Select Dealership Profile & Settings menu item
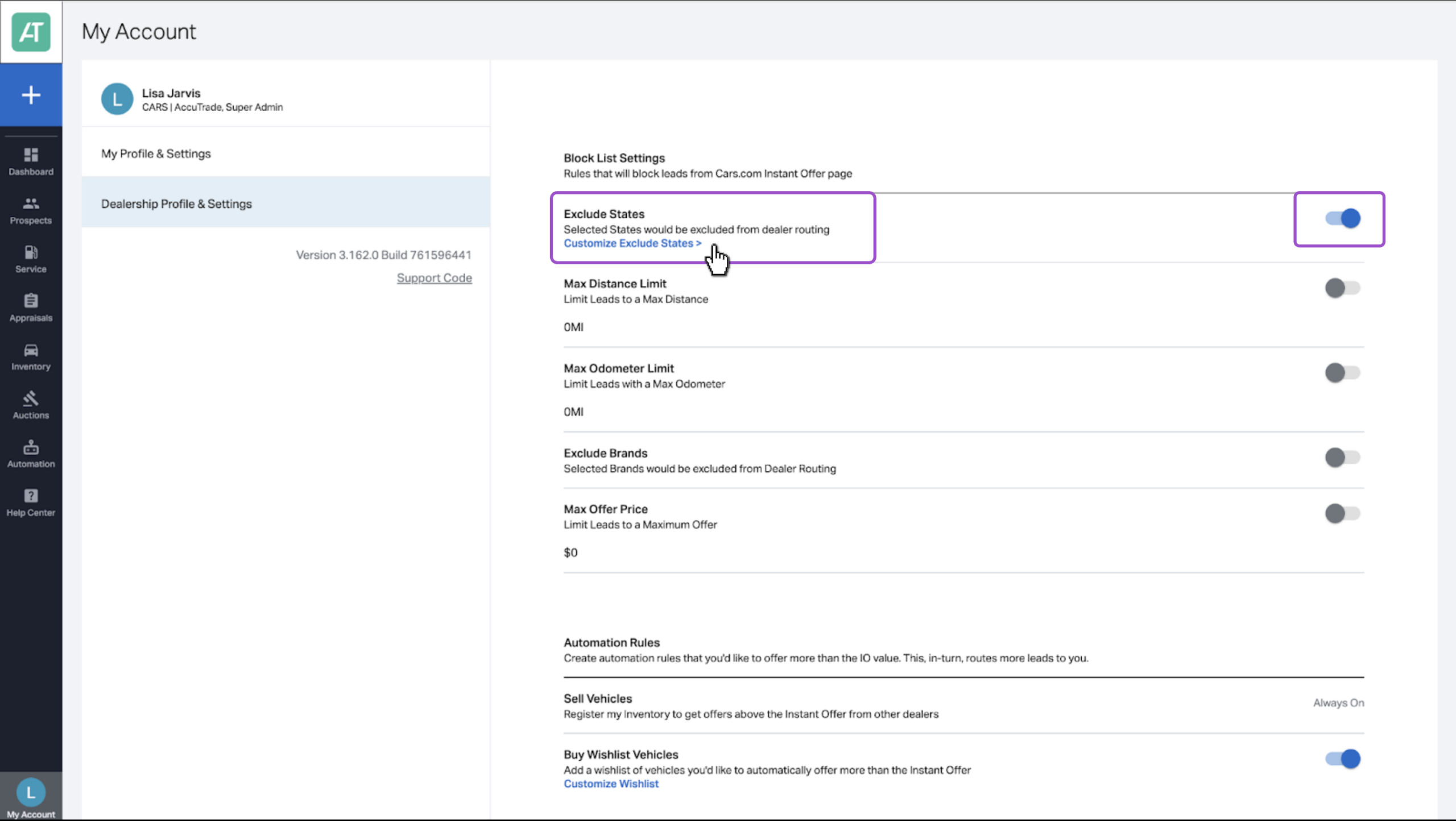The image size is (1456, 821). point(286,203)
